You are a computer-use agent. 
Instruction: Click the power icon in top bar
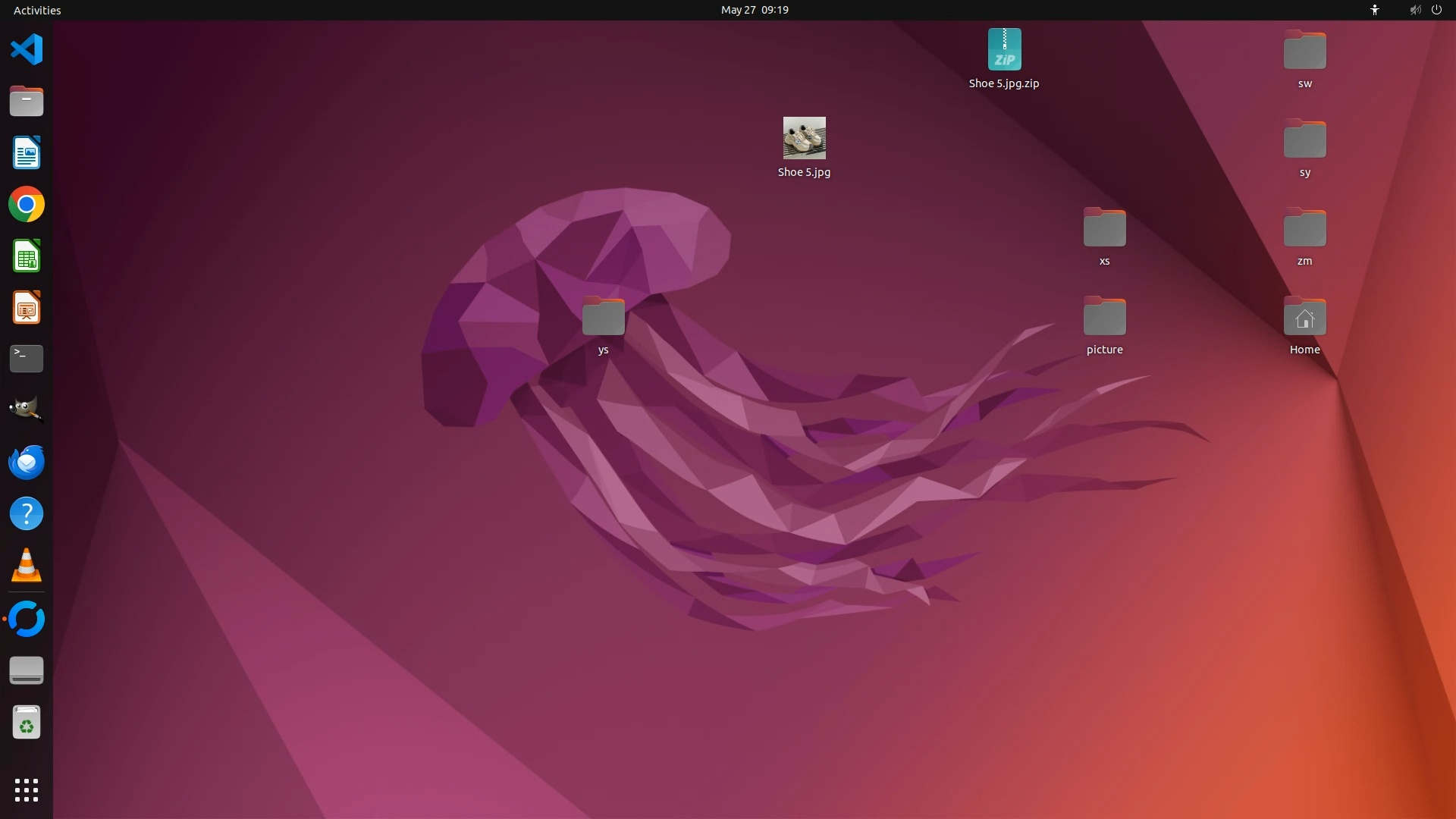[1436, 10]
